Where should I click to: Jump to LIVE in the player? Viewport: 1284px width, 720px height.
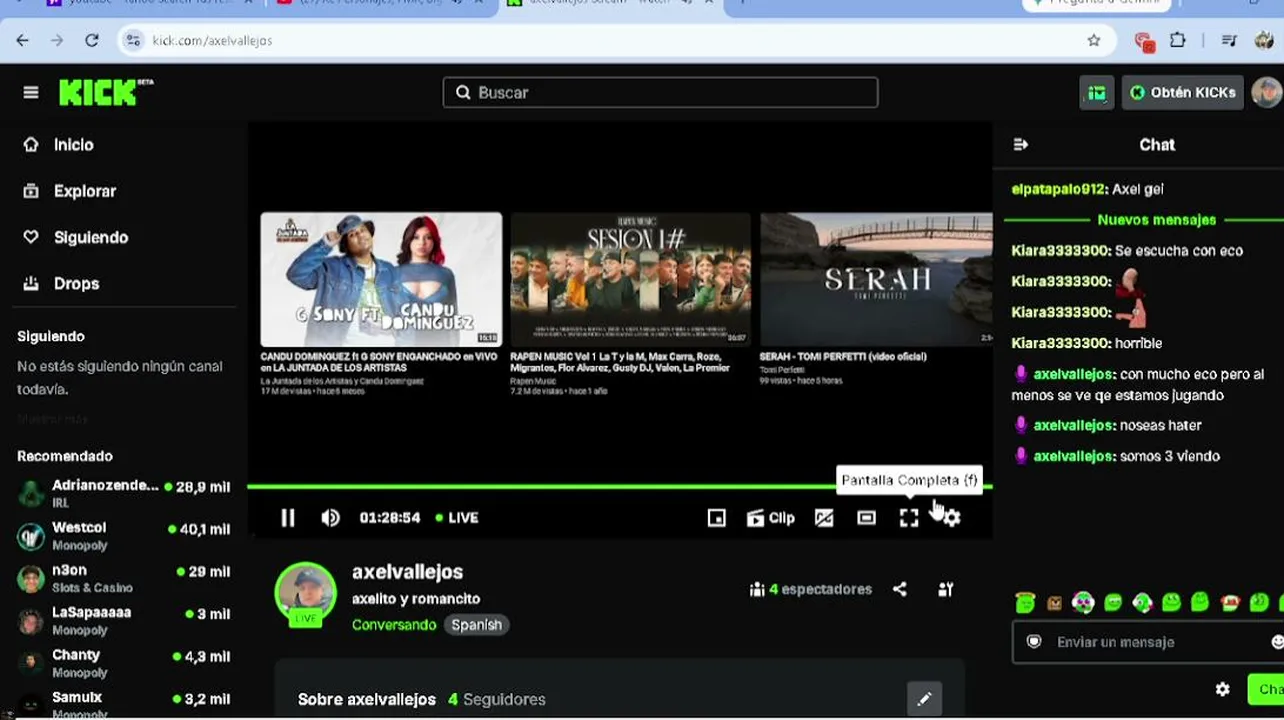(456, 517)
